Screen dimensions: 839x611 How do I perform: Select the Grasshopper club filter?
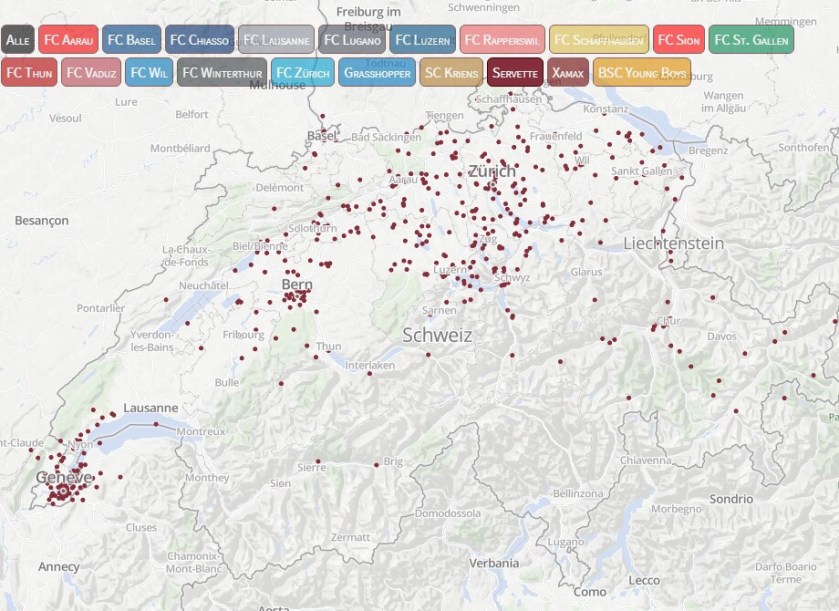(376, 73)
